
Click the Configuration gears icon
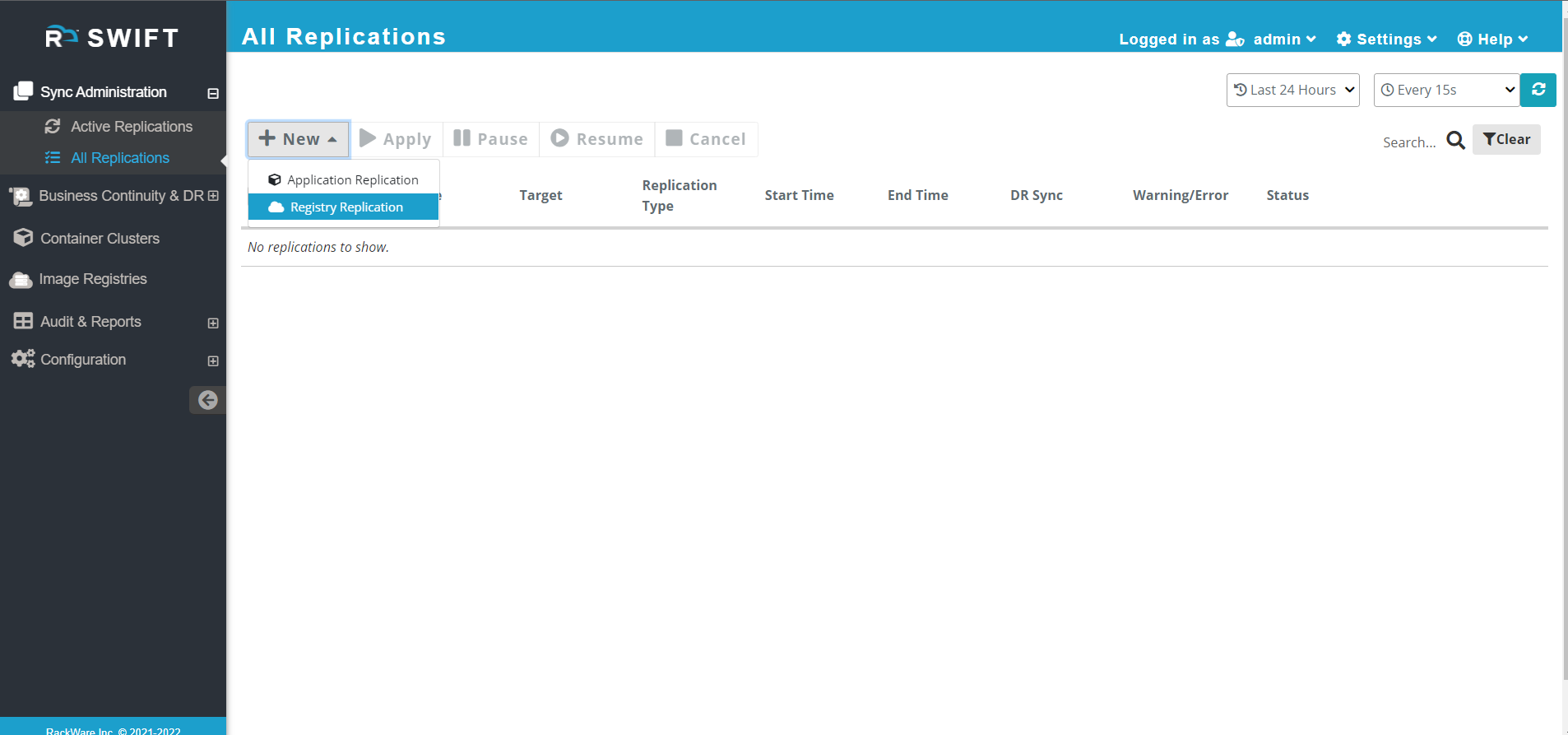pos(23,359)
